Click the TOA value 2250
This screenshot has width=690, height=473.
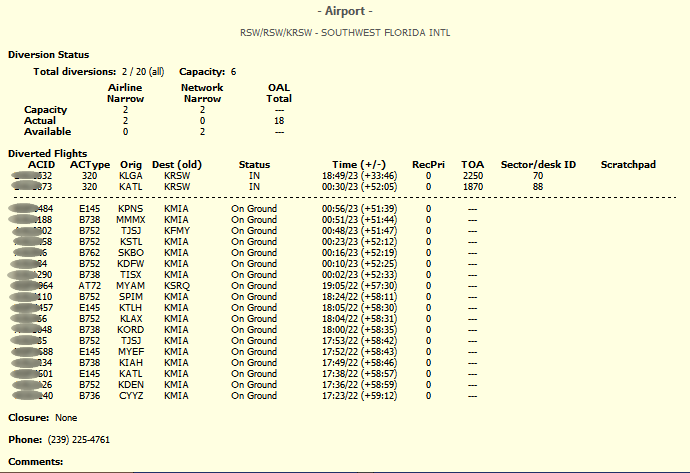tap(472, 175)
